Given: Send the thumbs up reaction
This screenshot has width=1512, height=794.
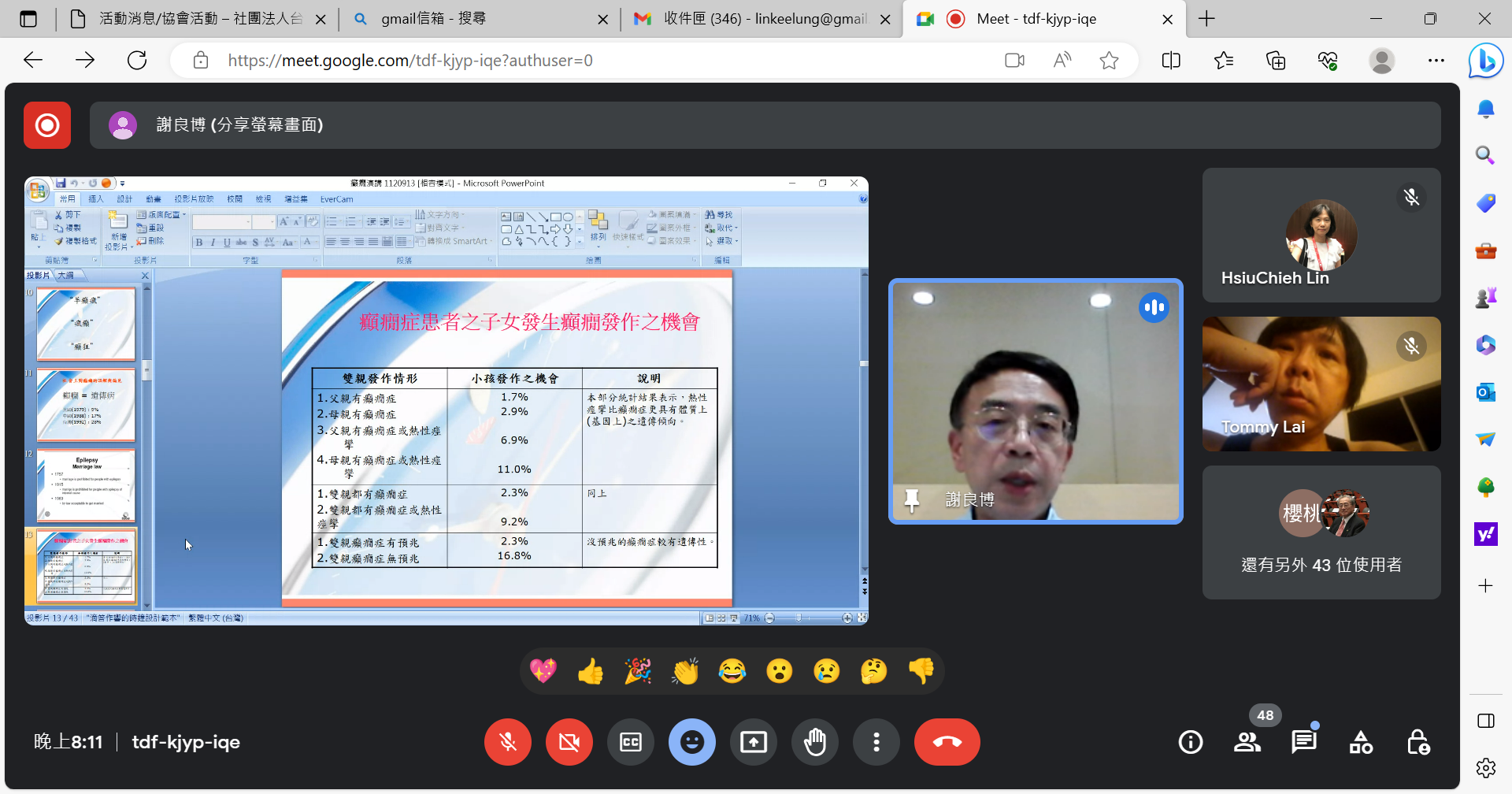Looking at the screenshot, I should tap(591, 671).
